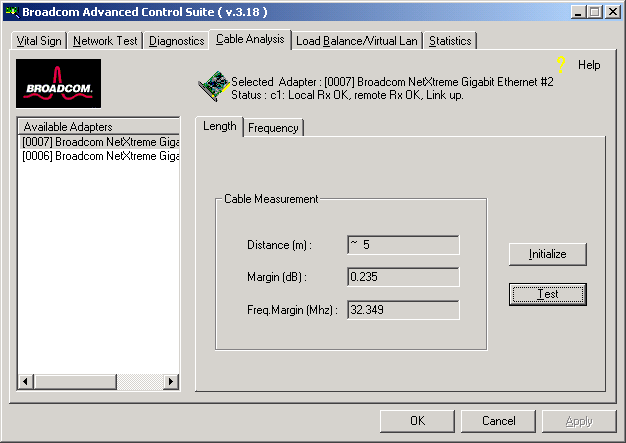
Task: Go to Load Balance/Virtual Lan tab
Action: point(357,41)
